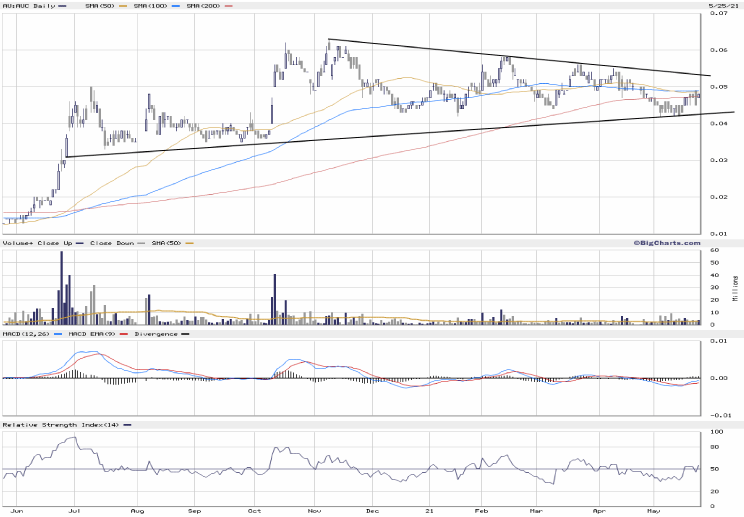
Task: Click the Relative Strength Index(14) label
Action: [56, 425]
